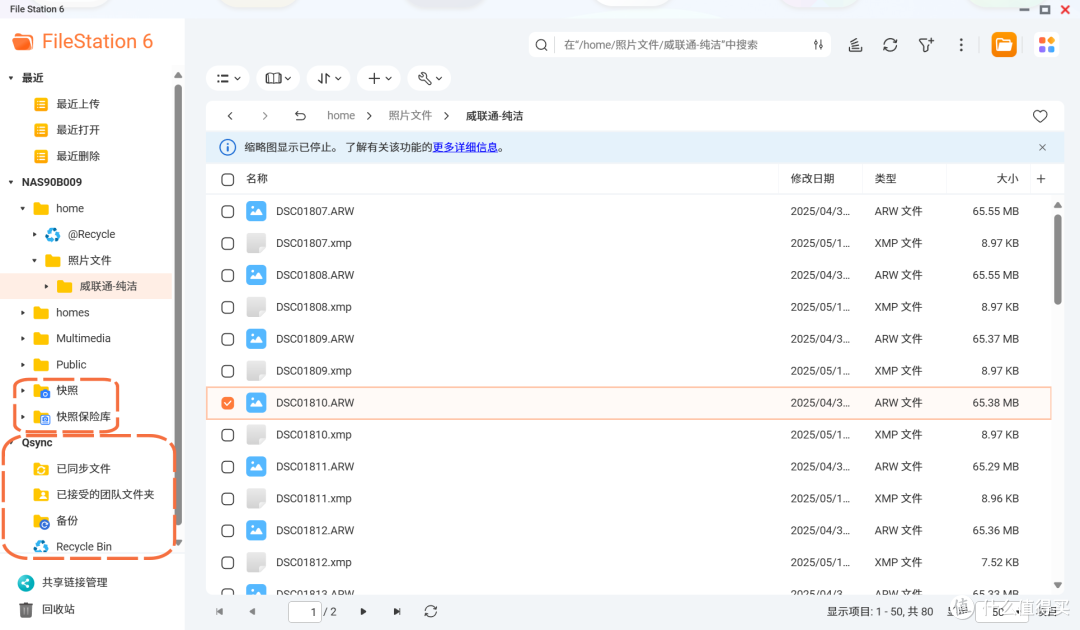This screenshot has width=1080, height=630.
Task: Open items-per-page 50 dropdown
Action: (1001, 611)
